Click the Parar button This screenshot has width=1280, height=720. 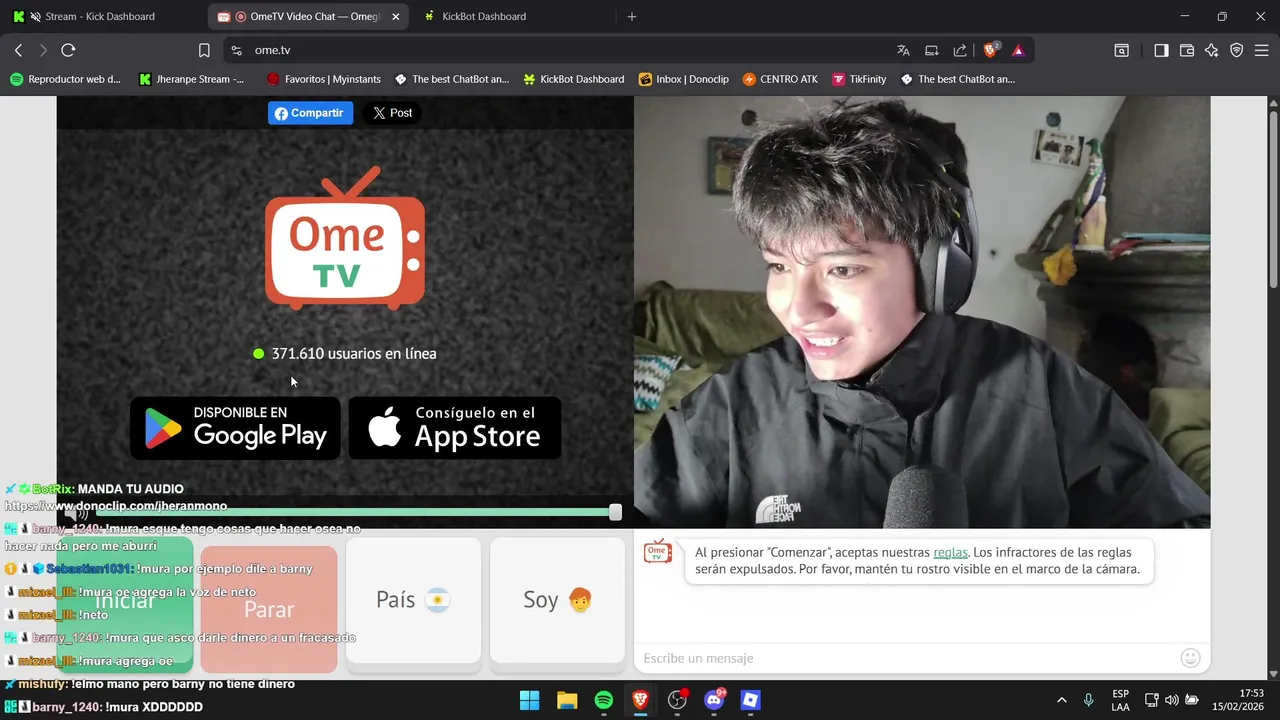click(269, 609)
